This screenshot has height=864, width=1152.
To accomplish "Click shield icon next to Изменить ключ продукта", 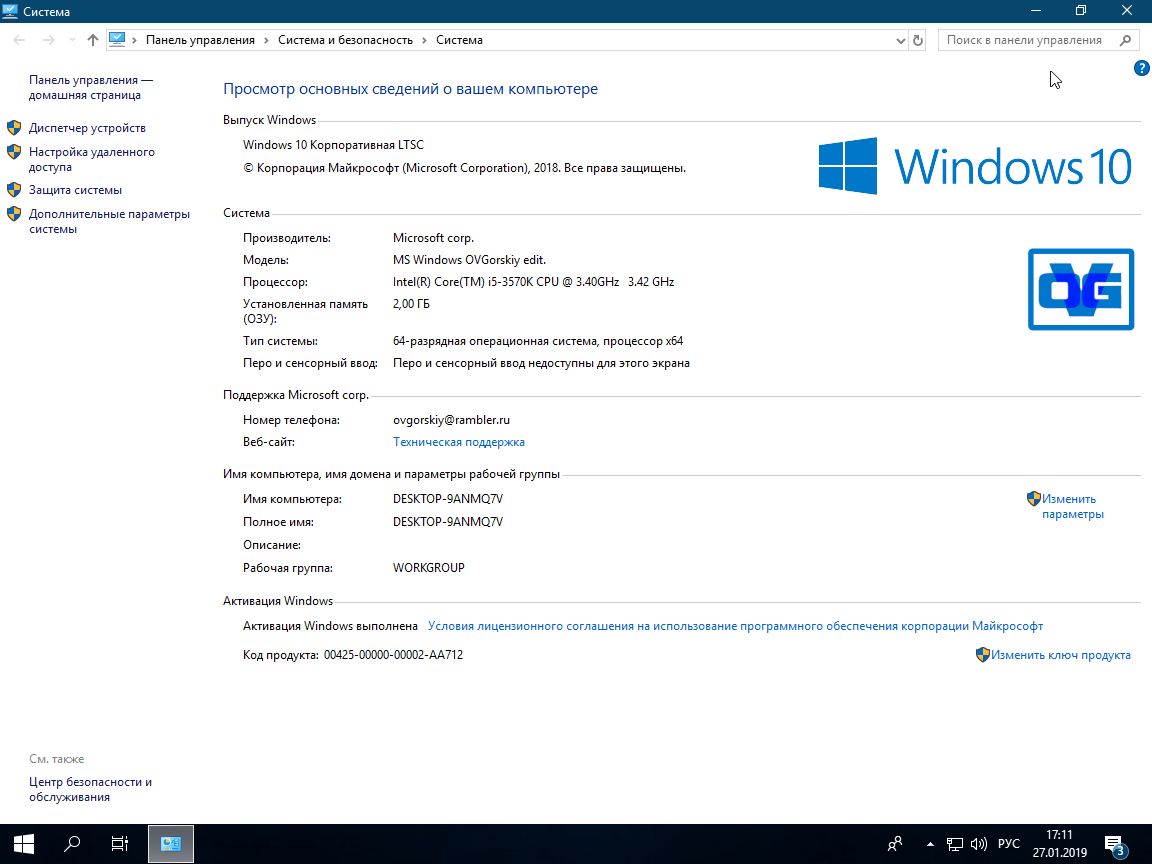I will [x=983, y=655].
